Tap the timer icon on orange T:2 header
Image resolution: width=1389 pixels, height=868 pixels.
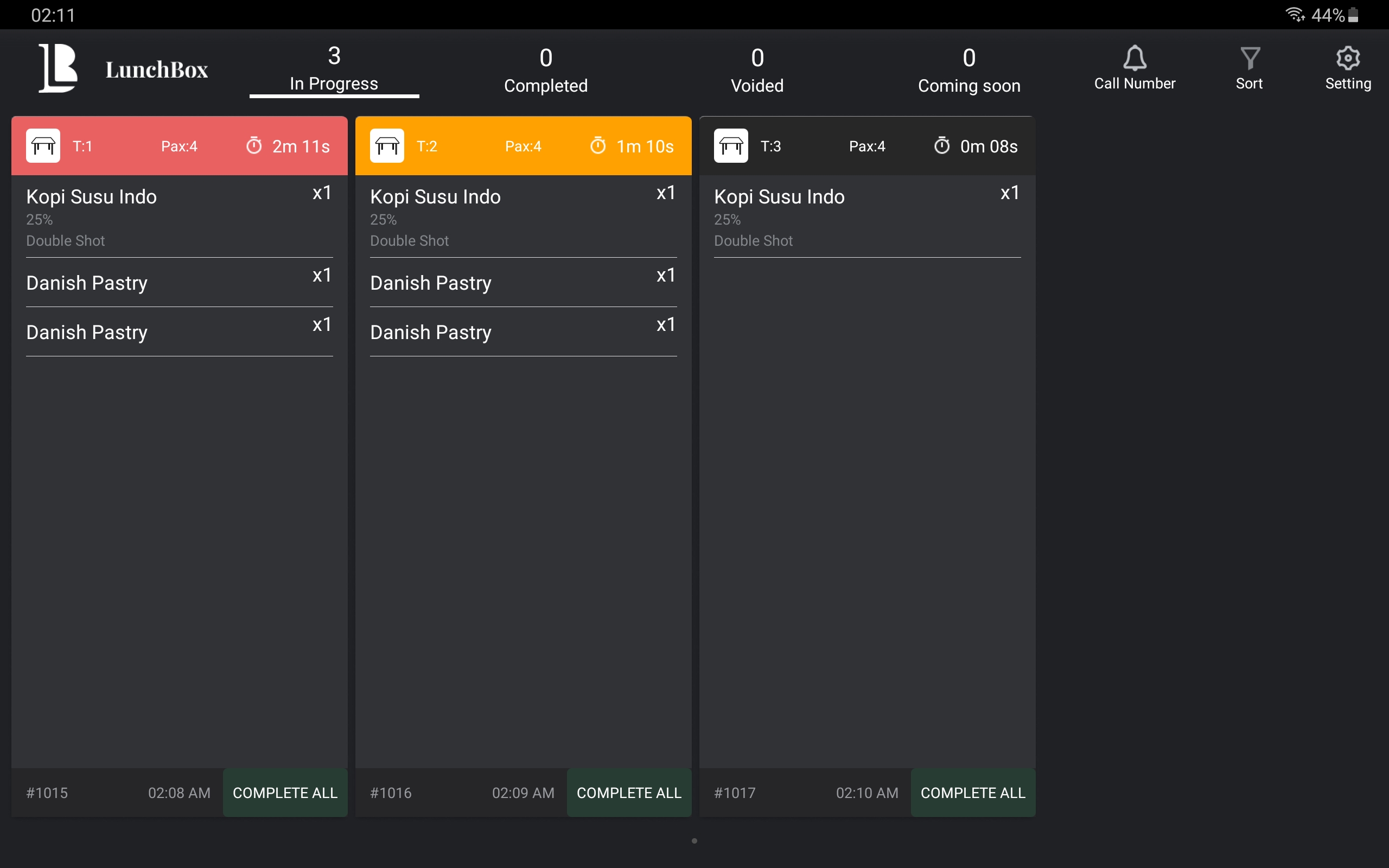[598, 146]
